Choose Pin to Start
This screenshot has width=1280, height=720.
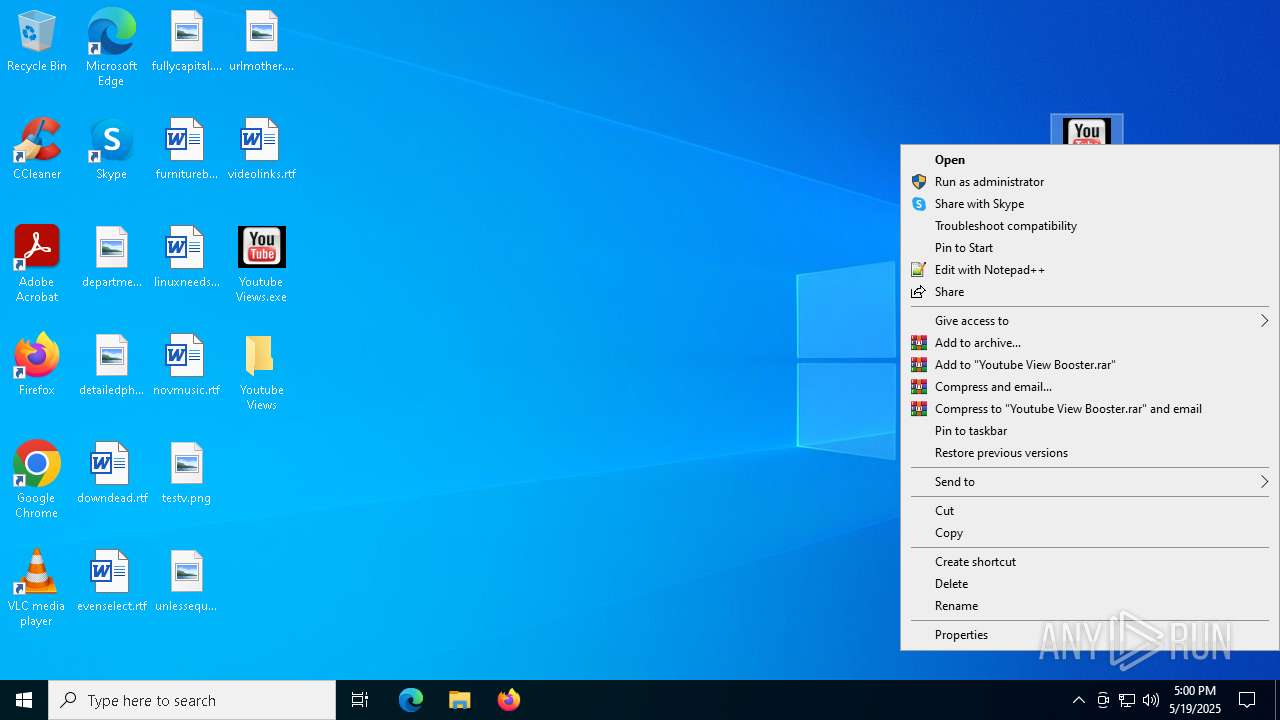1090,248
